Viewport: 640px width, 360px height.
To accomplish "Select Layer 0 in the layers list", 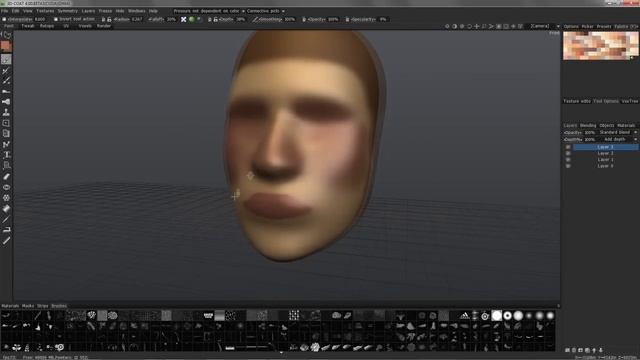I will (x=605, y=166).
